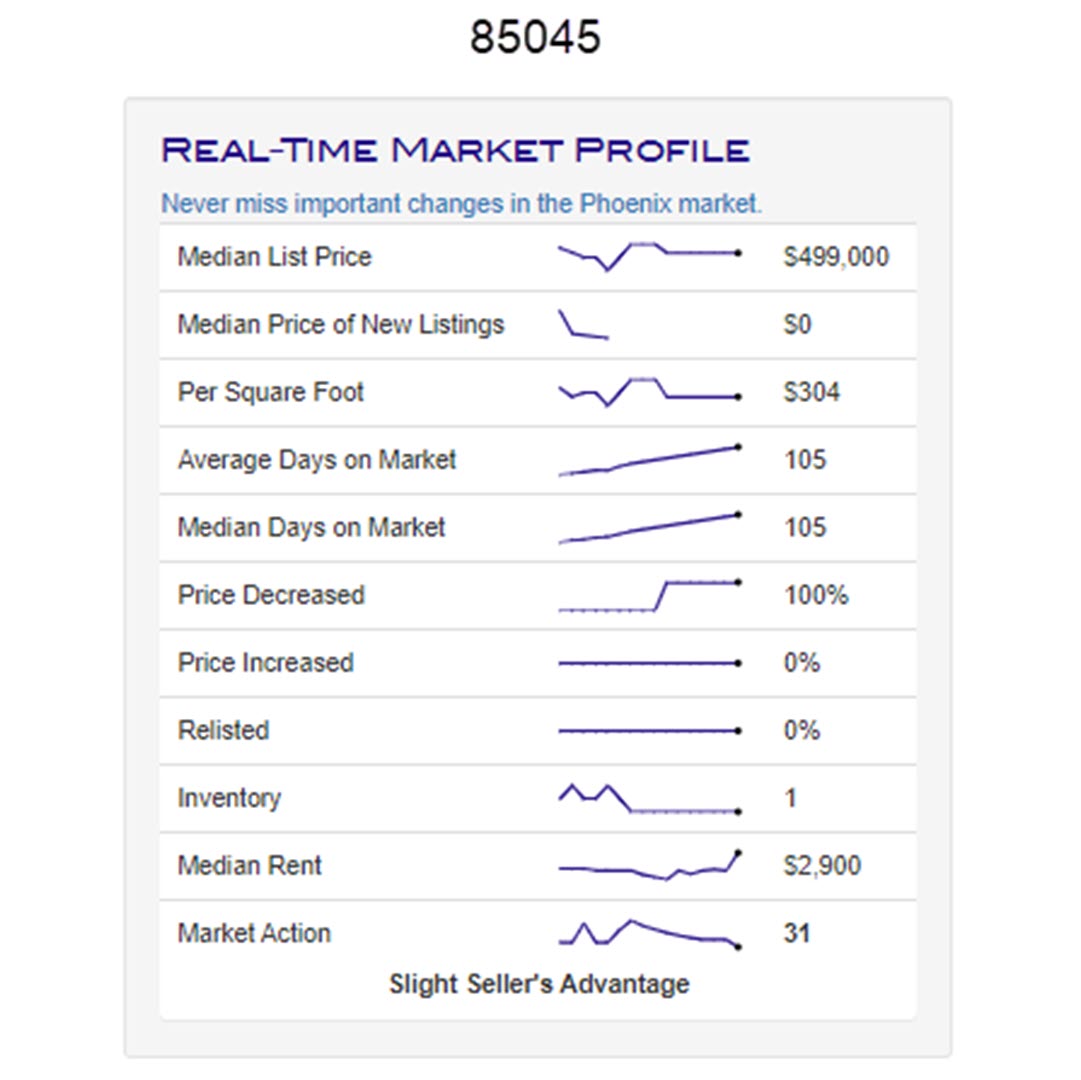Click the Per Square Foot sparkline chart

pos(648,391)
